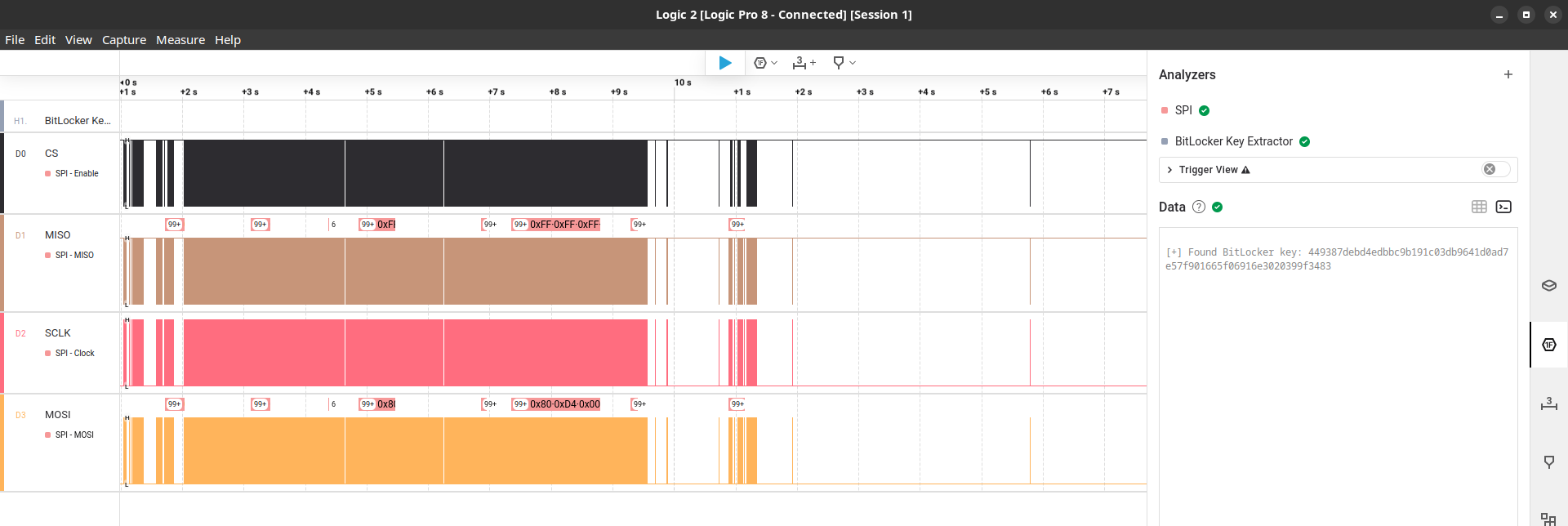
Task: Open Measurements panel in right sidebar
Action: [1549, 403]
